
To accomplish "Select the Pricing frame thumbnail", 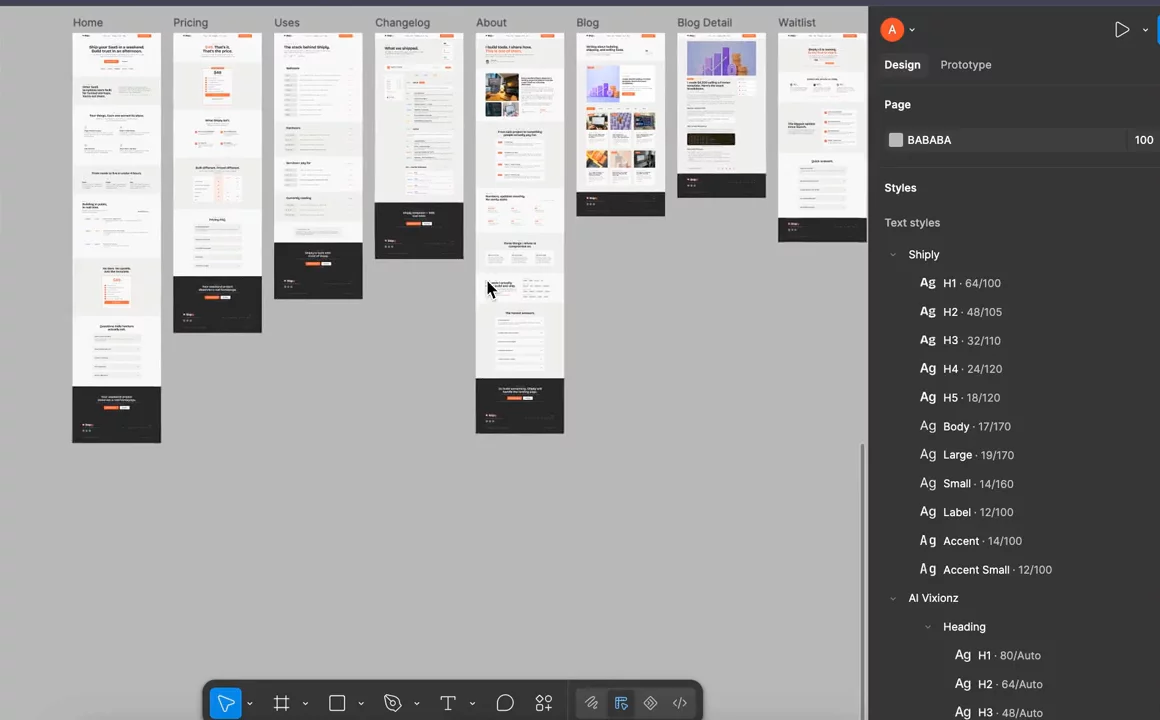I will (x=217, y=183).
